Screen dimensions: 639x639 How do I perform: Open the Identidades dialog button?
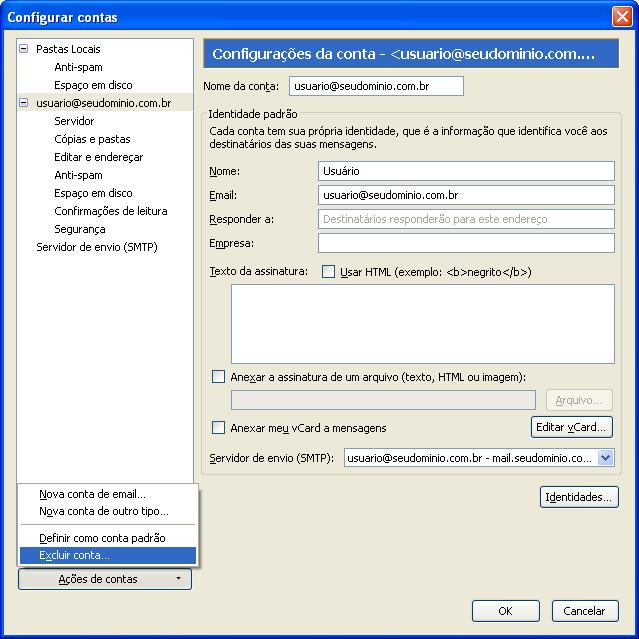point(579,497)
